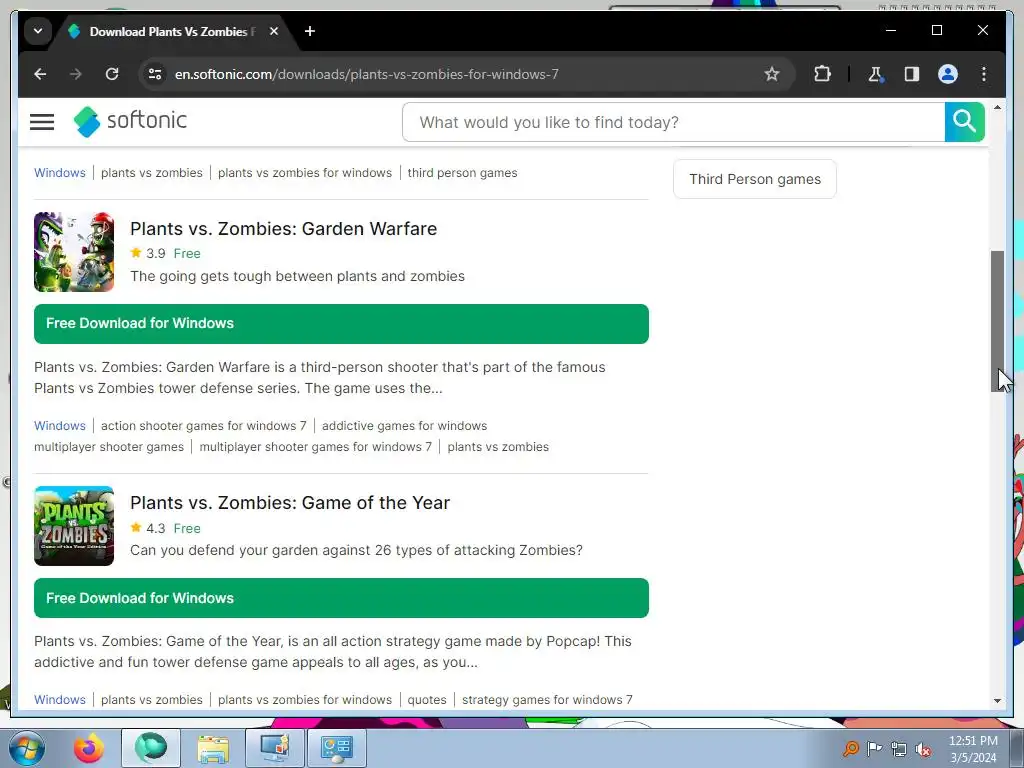Open Game of the Year thumbnail
The image size is (1024, 768).
(x=74, y=526)
